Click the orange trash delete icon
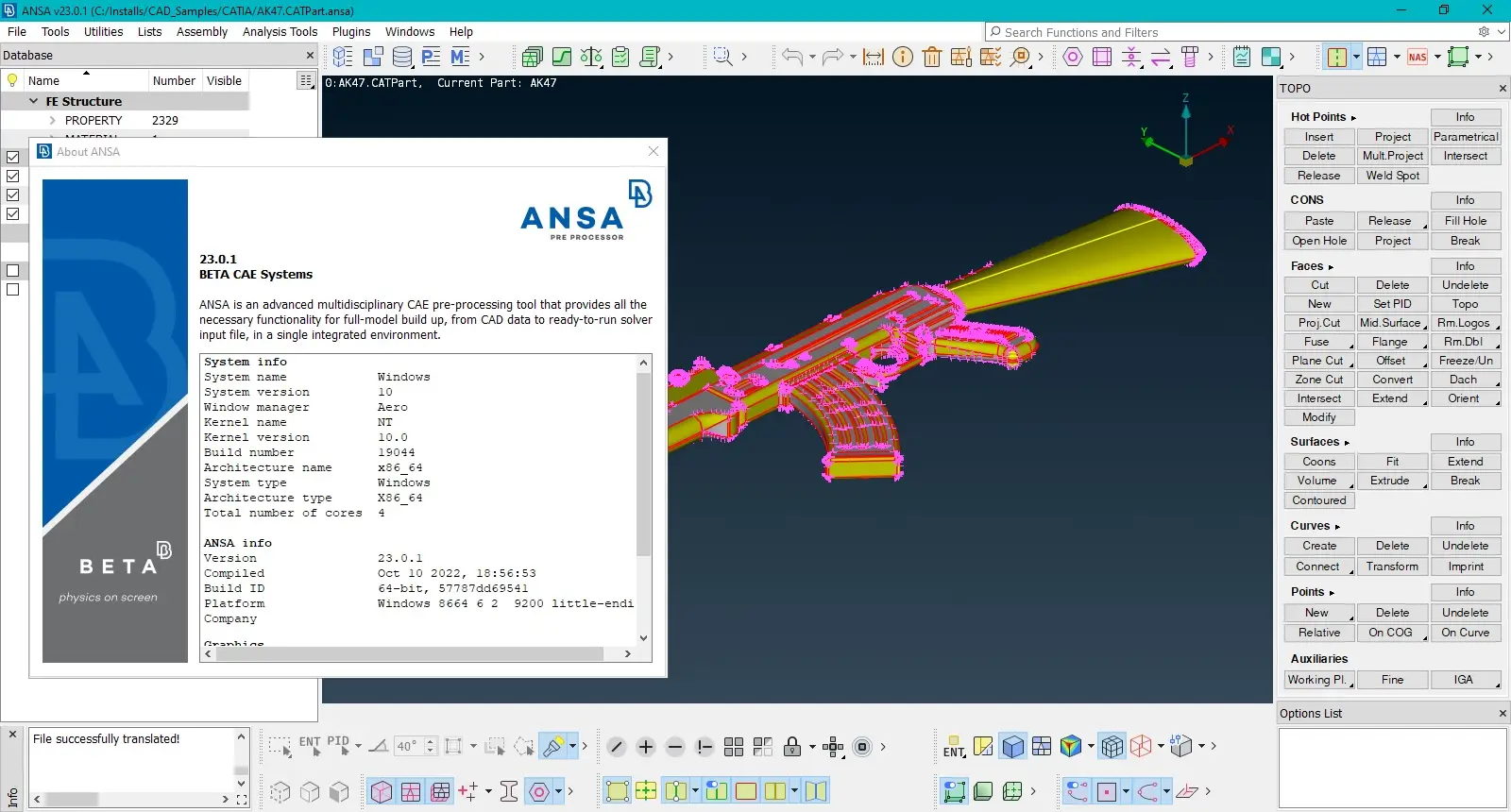Viewport: 1511px width, 812px height. 932,57
